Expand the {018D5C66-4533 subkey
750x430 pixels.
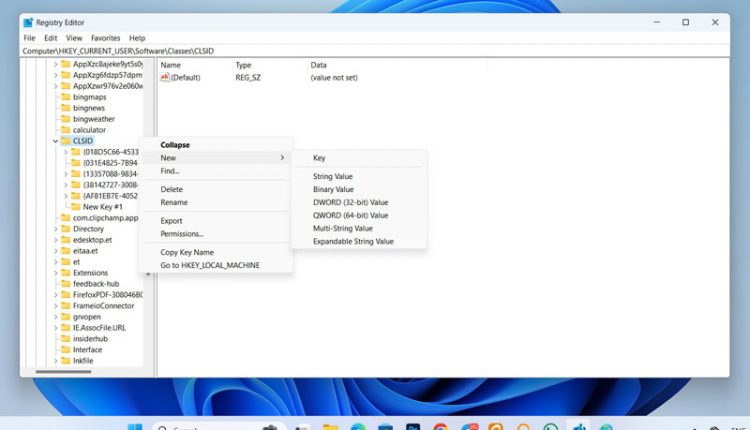(66, 152)
